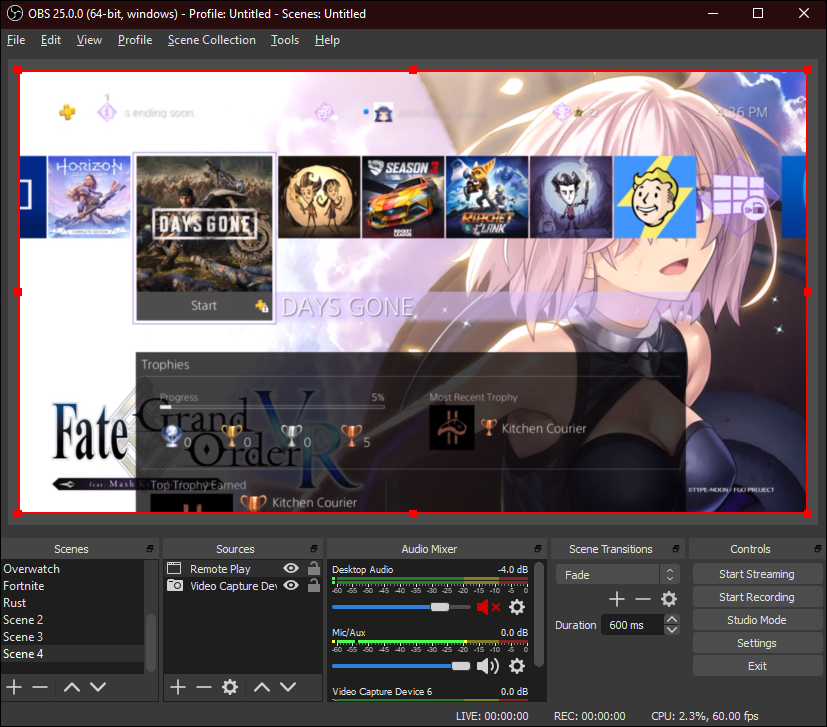This screenshot has width=827, height=727.
Task: Adjust the Mic/Aux volume slider
Action: click(x=460, y=665)
